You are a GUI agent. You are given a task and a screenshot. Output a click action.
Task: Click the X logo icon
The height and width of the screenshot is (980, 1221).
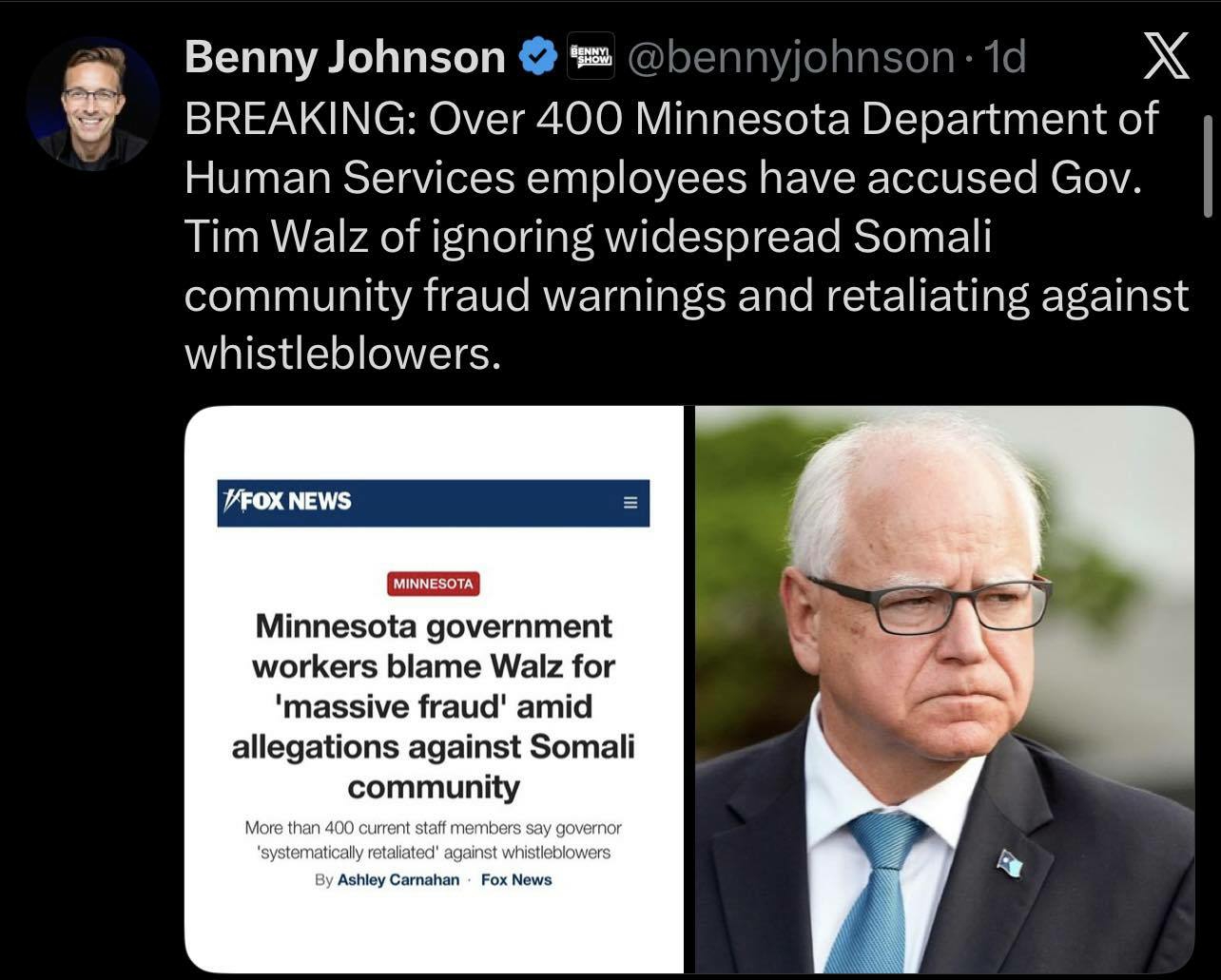(x=1164, y=57)
